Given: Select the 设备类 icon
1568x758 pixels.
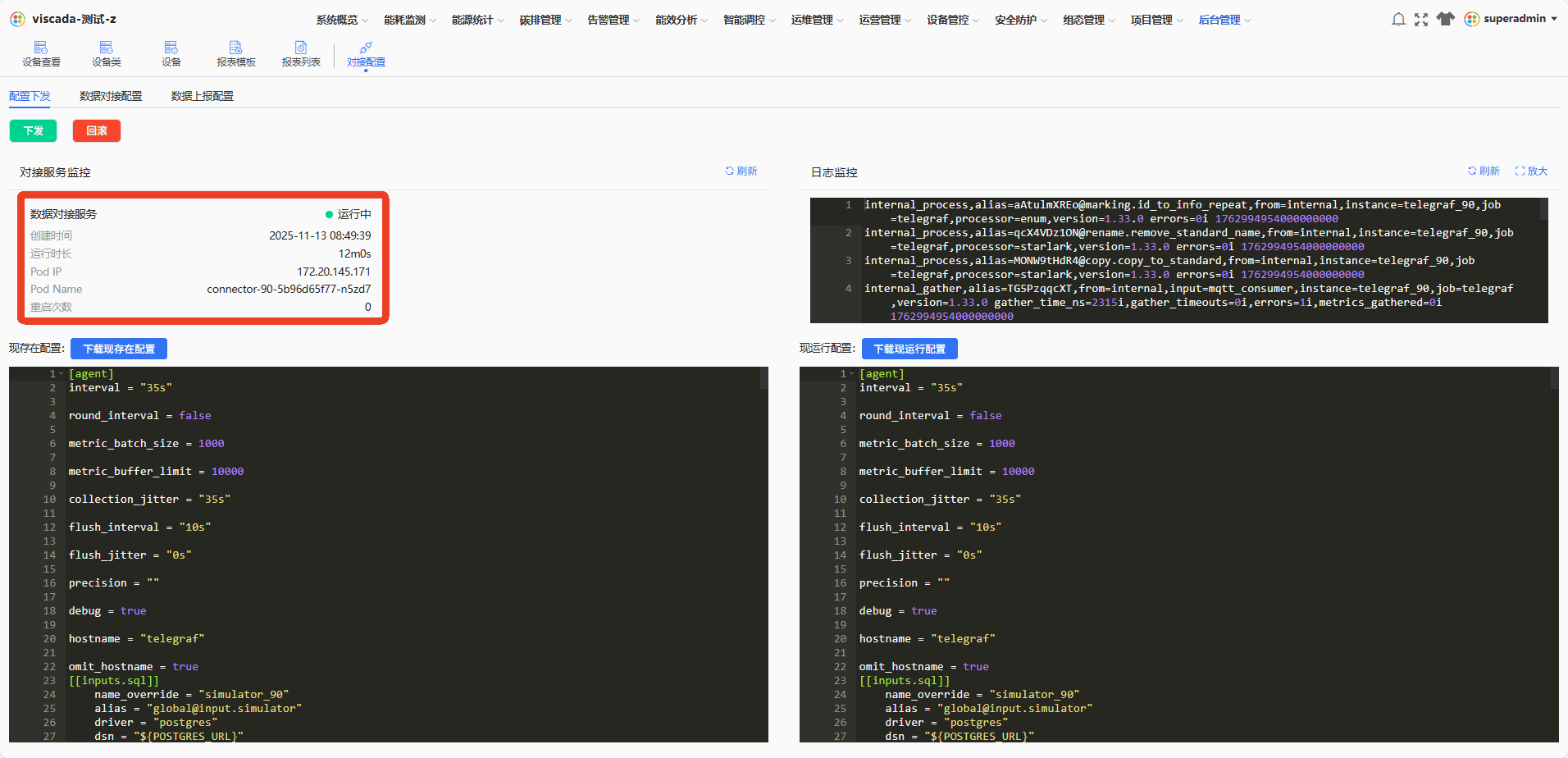Looking at the screenshot, I should [x=106, y=54].
